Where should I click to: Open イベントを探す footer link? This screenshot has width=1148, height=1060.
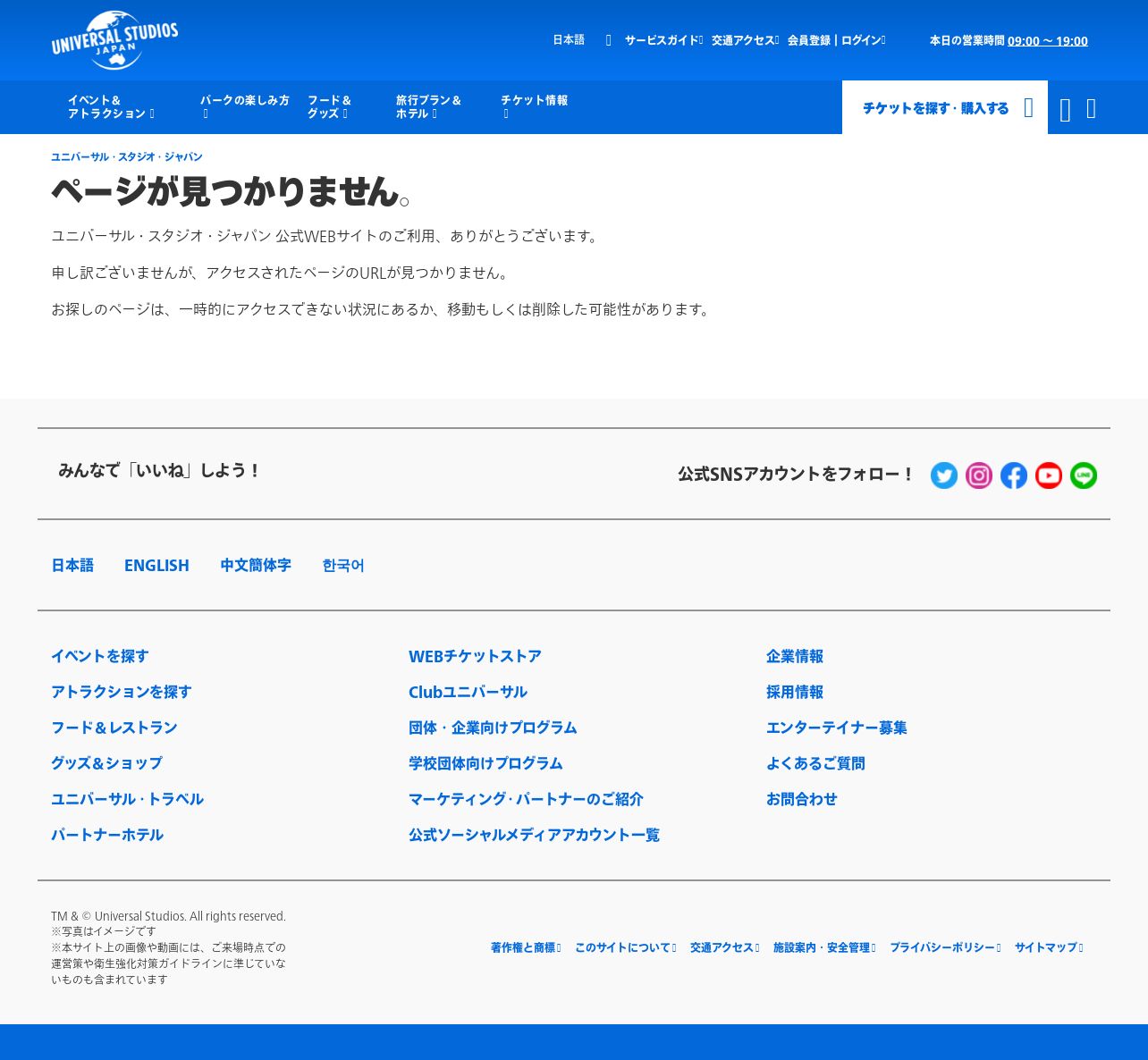point(100,656)
